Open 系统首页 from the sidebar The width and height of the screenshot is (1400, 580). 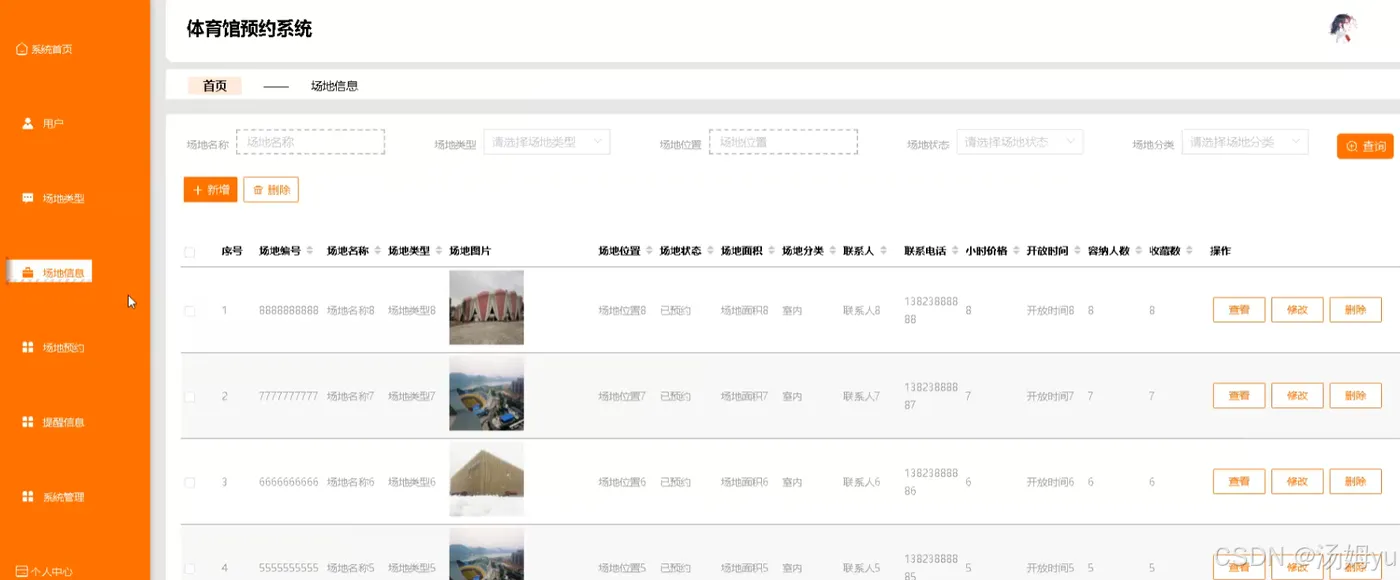tap(45, 49)
